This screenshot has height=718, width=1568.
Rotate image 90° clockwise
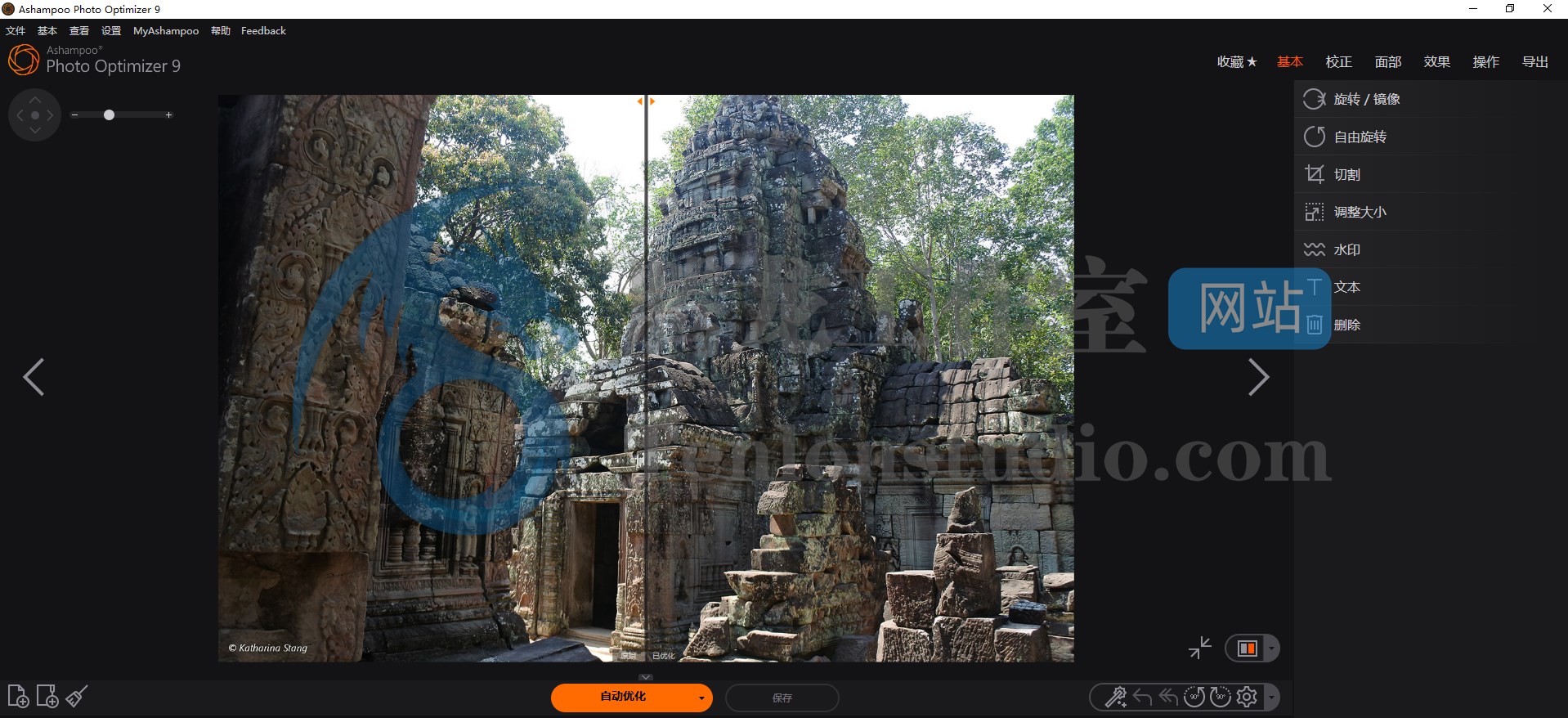pyautogui.click(x=1221, y=698)
